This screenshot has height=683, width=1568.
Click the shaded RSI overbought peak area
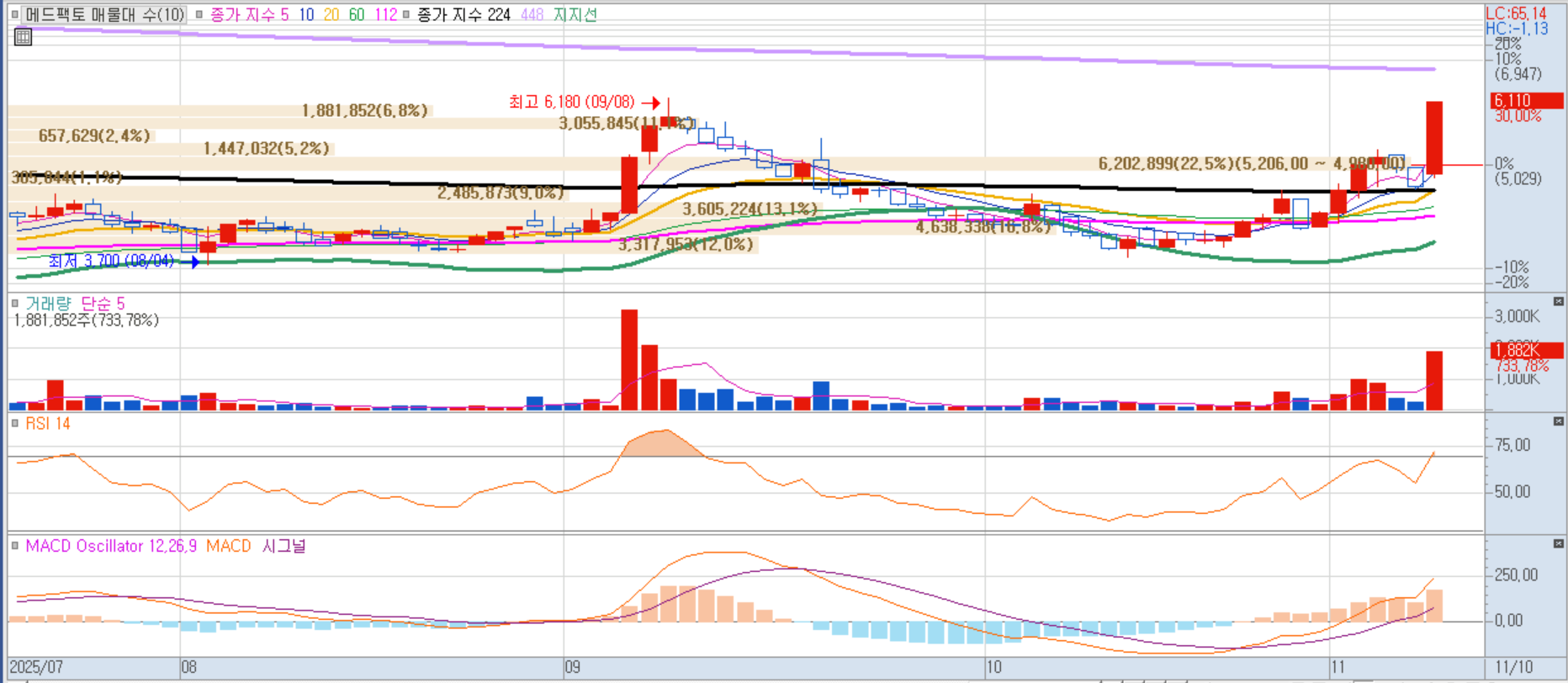tap(663, 443)
